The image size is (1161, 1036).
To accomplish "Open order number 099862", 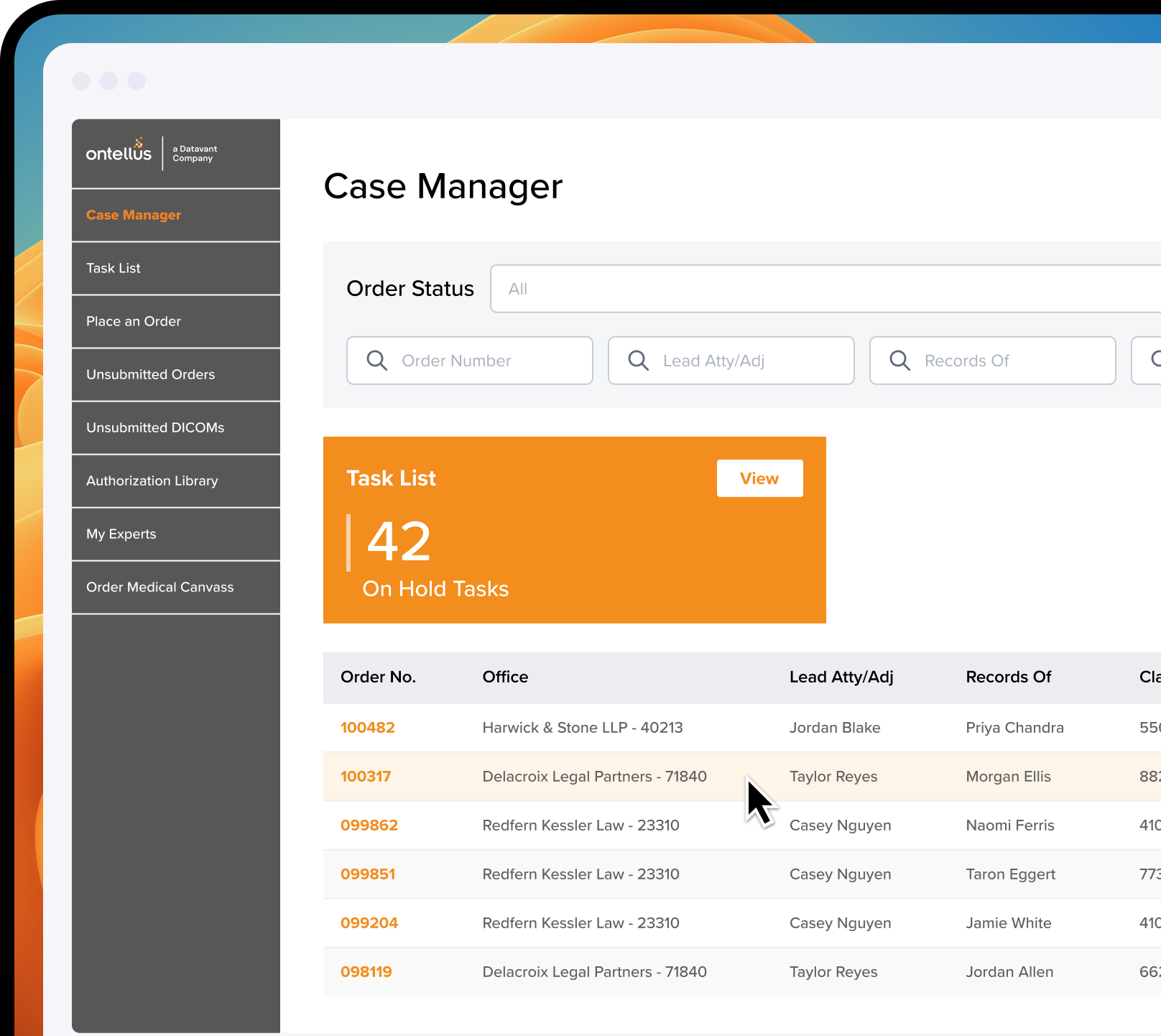I will click(369, 825).
